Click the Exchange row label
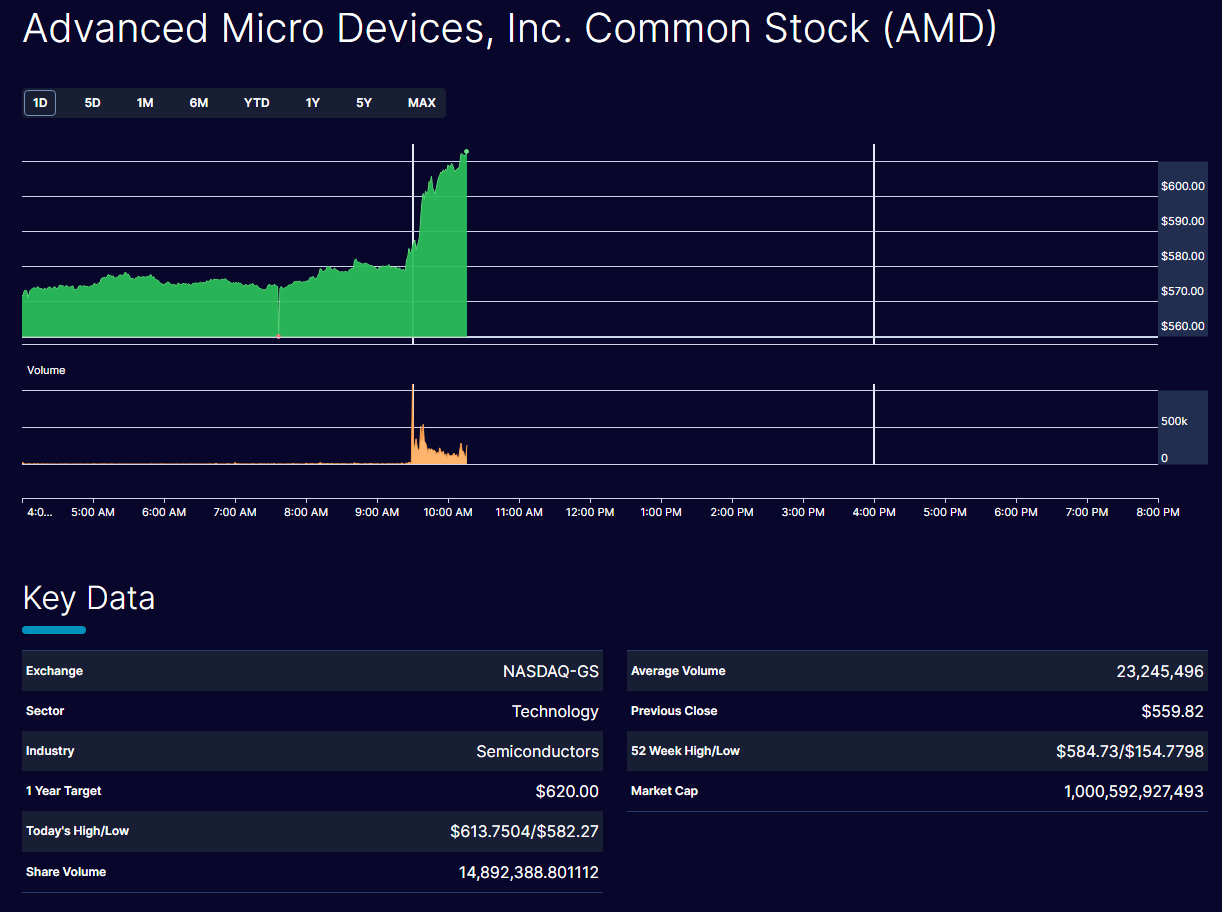This screenshot has width=1222, height=912. (x=55, y=671)
